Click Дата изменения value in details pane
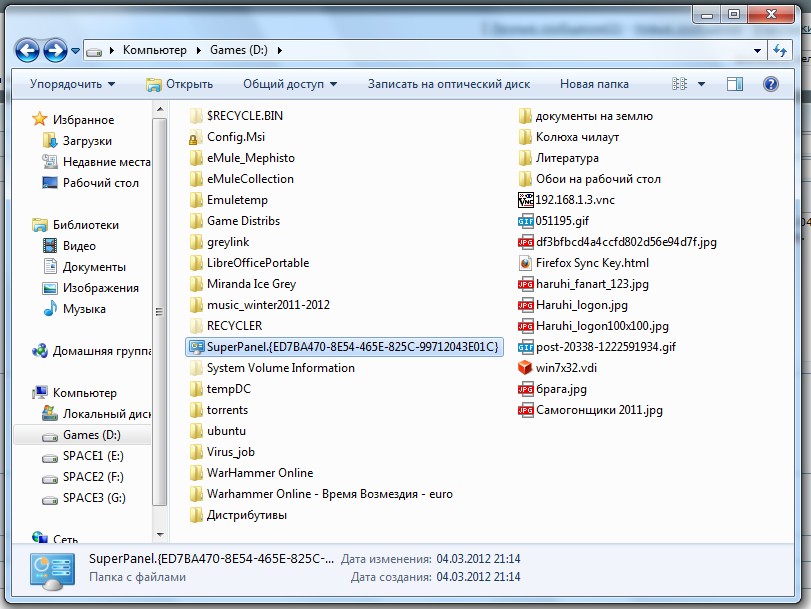The width and height of the screenshot is (811, 609). [478, 559]
